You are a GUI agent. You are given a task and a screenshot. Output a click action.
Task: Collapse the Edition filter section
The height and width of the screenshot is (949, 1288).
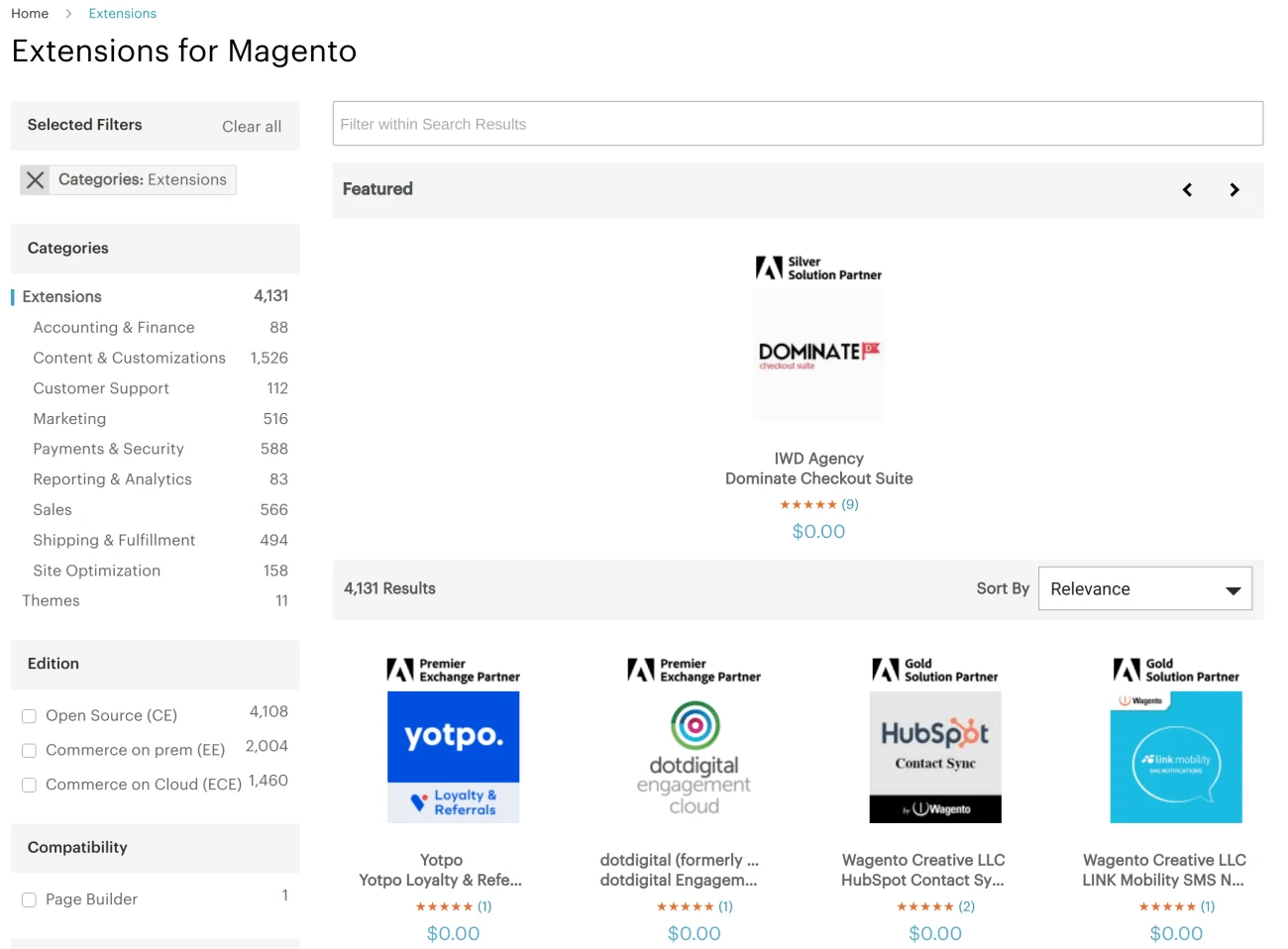[155, 665]
